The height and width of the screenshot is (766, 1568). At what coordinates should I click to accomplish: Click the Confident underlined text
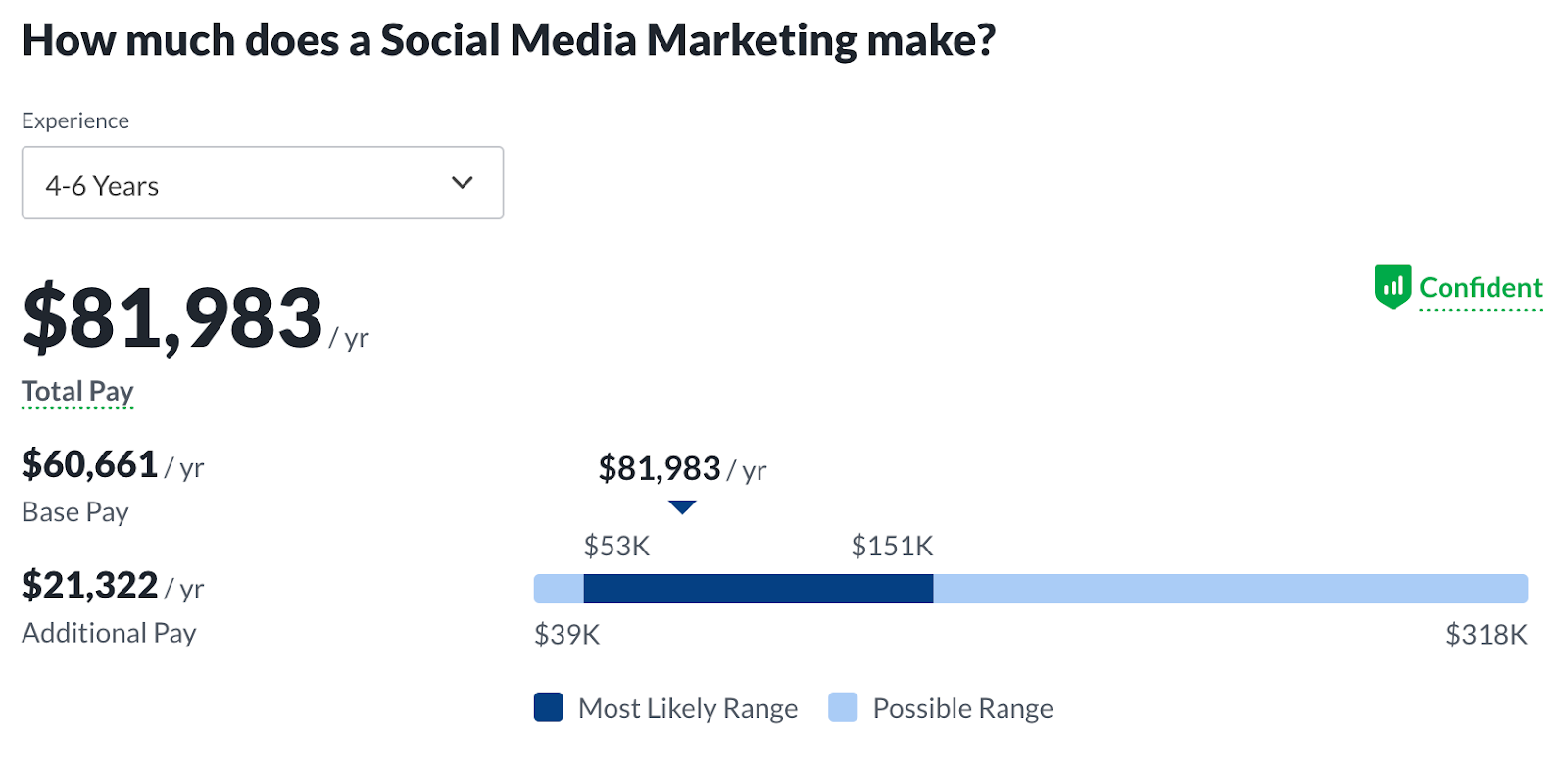tap(1480, 288)
